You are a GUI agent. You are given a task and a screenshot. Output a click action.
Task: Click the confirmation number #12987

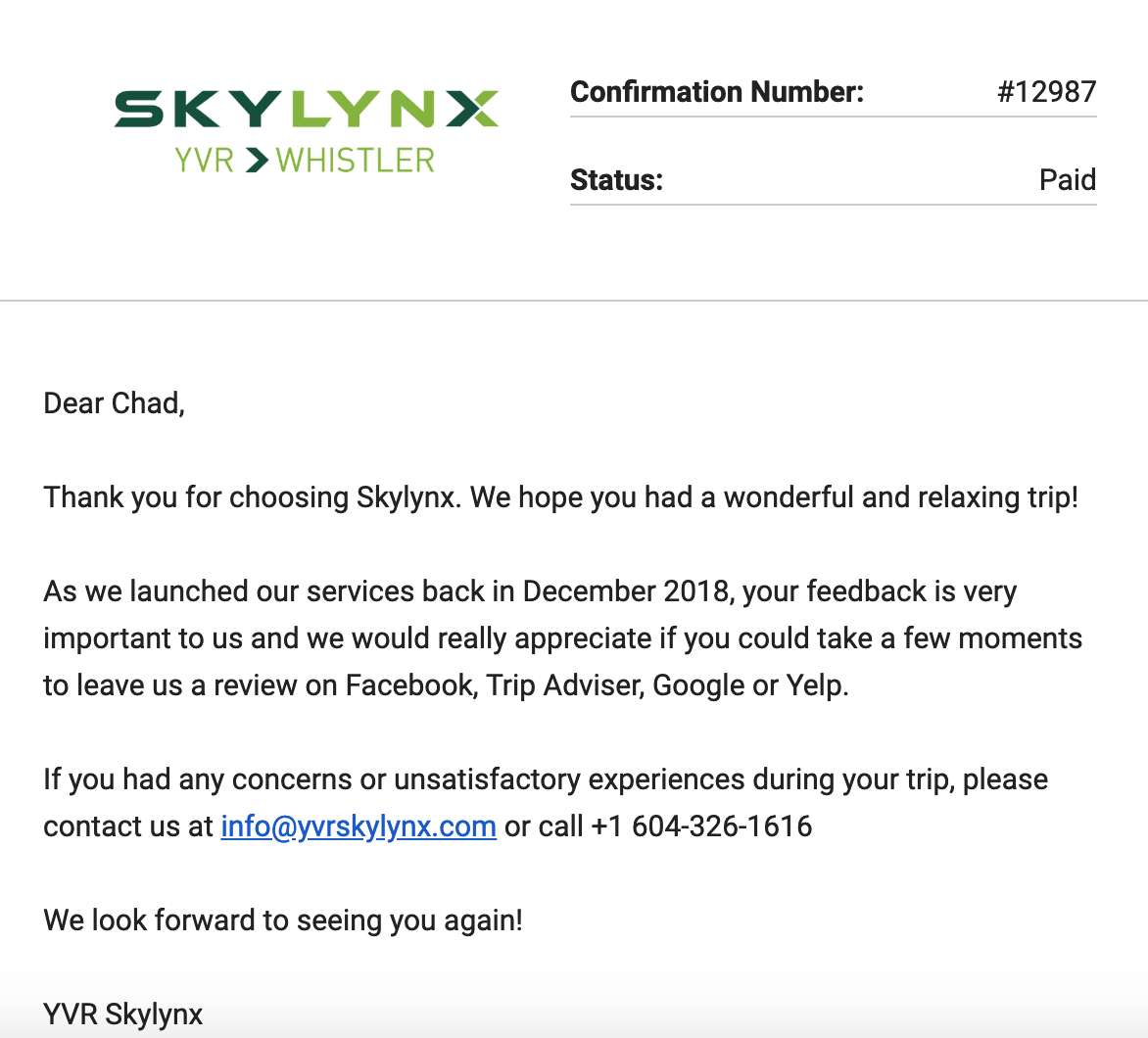(1046, 92)
